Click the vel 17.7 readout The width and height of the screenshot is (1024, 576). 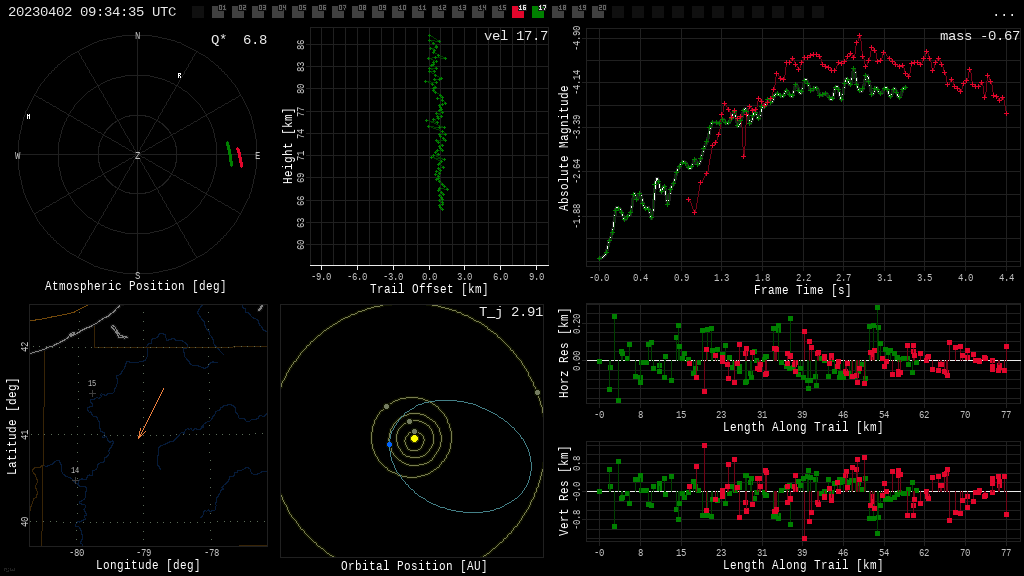(x=516, y=36)
